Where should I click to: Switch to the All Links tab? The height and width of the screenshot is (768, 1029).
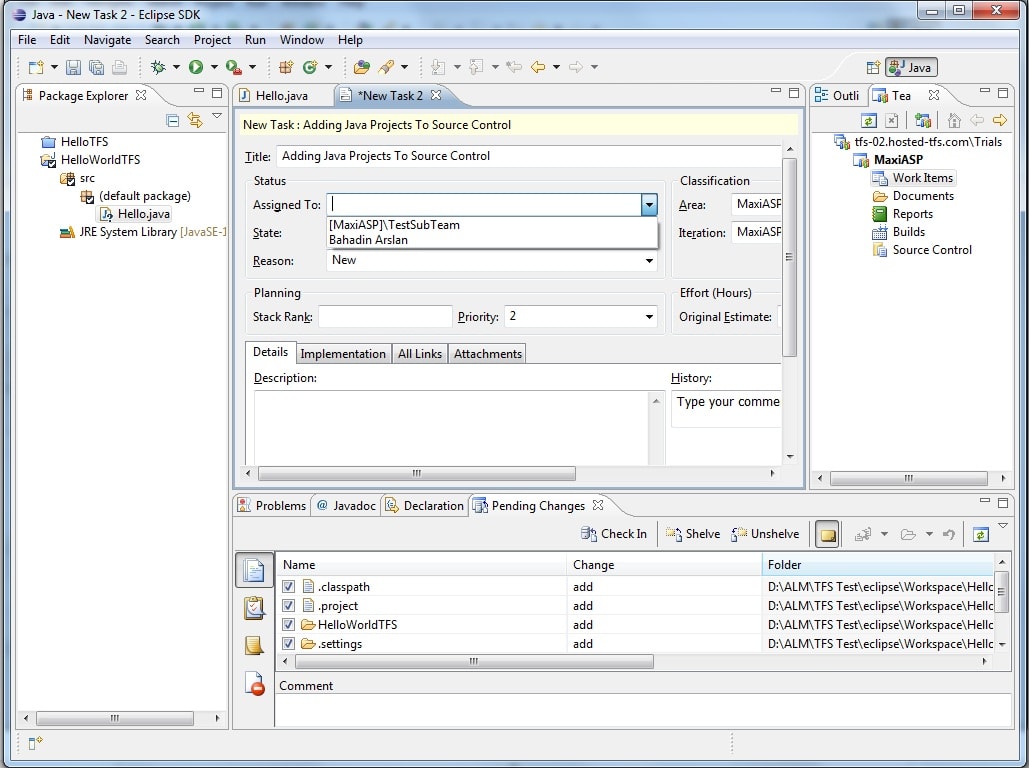(x=420, y=354)
